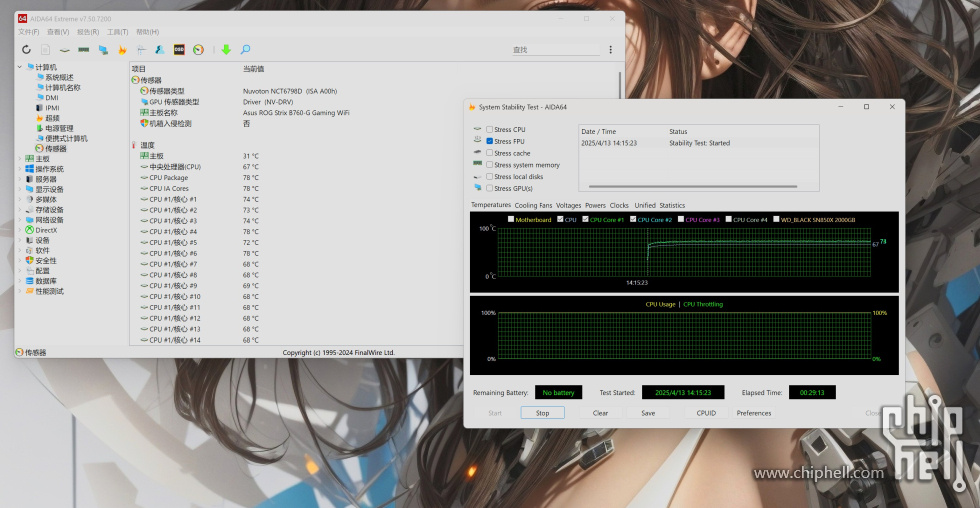Uncheck the Stress FPU checkbox

(x=489, y=141)
